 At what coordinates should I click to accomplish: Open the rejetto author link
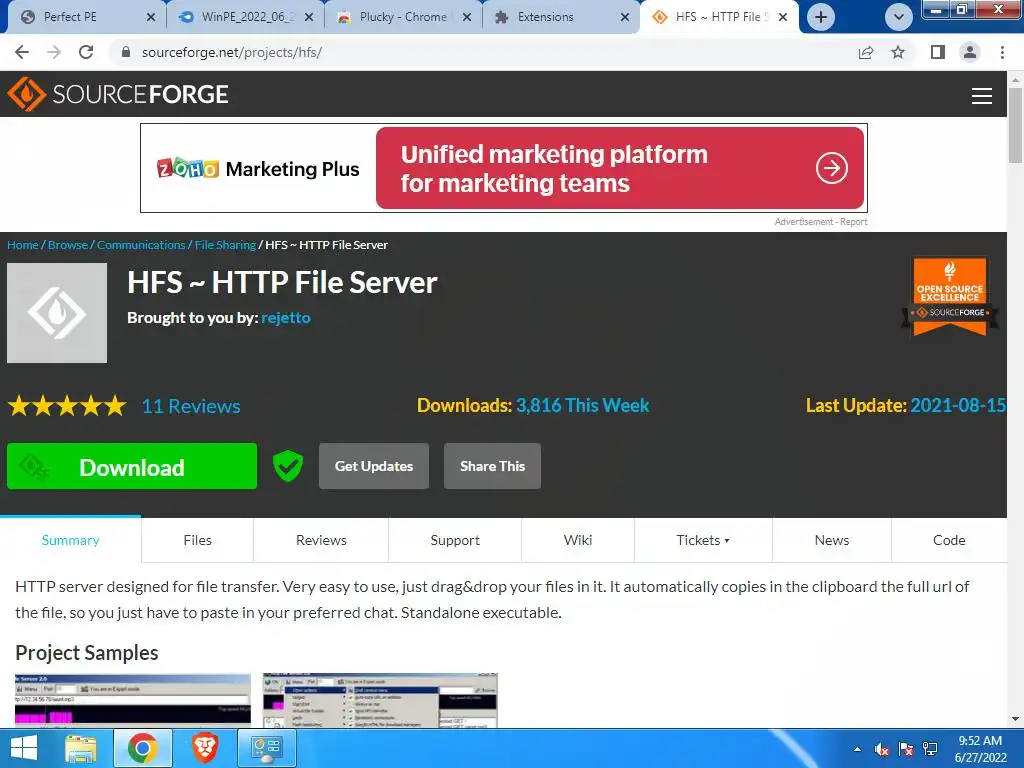point(286,318)
